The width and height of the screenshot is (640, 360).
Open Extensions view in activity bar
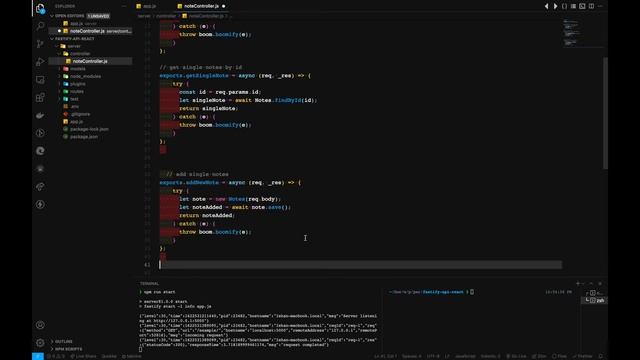pos(40,98)
